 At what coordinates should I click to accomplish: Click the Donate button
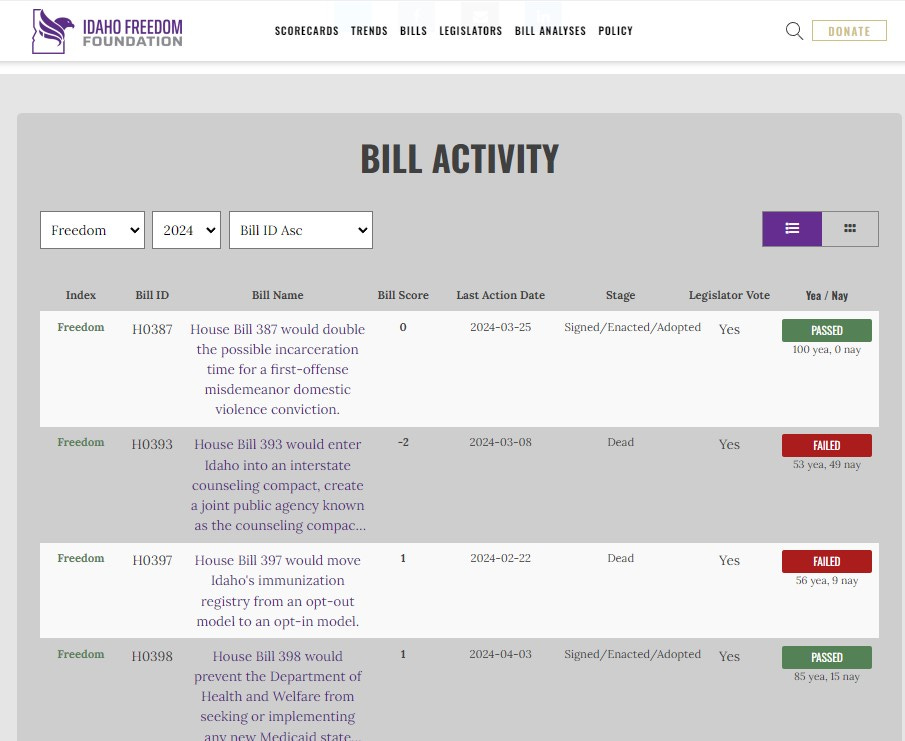coord(849,31)
